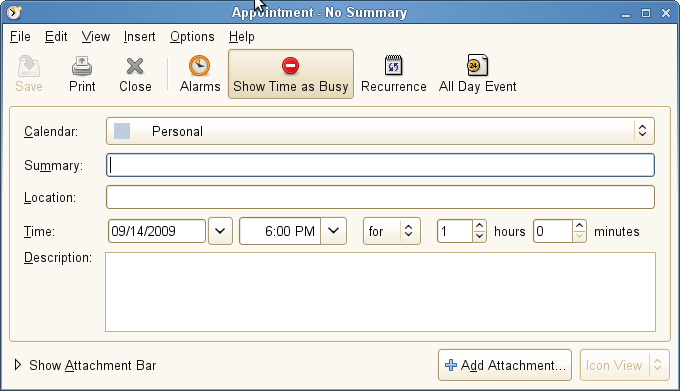Click the Save toolbar icon
Viewport: 680px width, 391px height.
[x=29, y=66]
